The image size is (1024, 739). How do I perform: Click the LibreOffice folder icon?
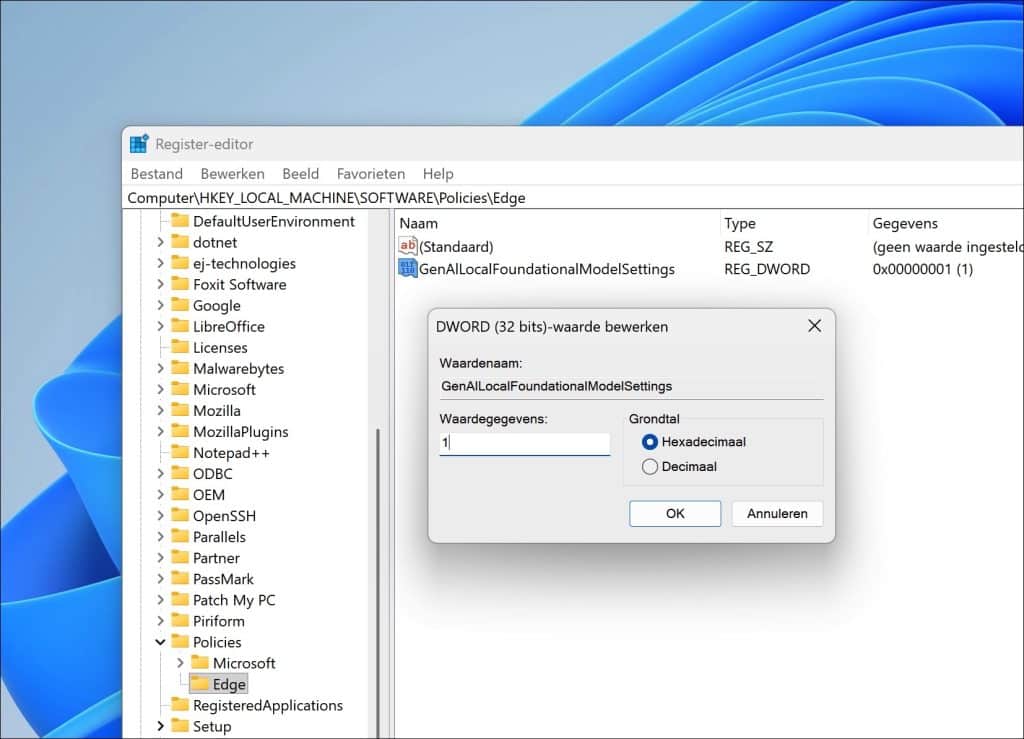pyautogui.click(x=180, y=326)
